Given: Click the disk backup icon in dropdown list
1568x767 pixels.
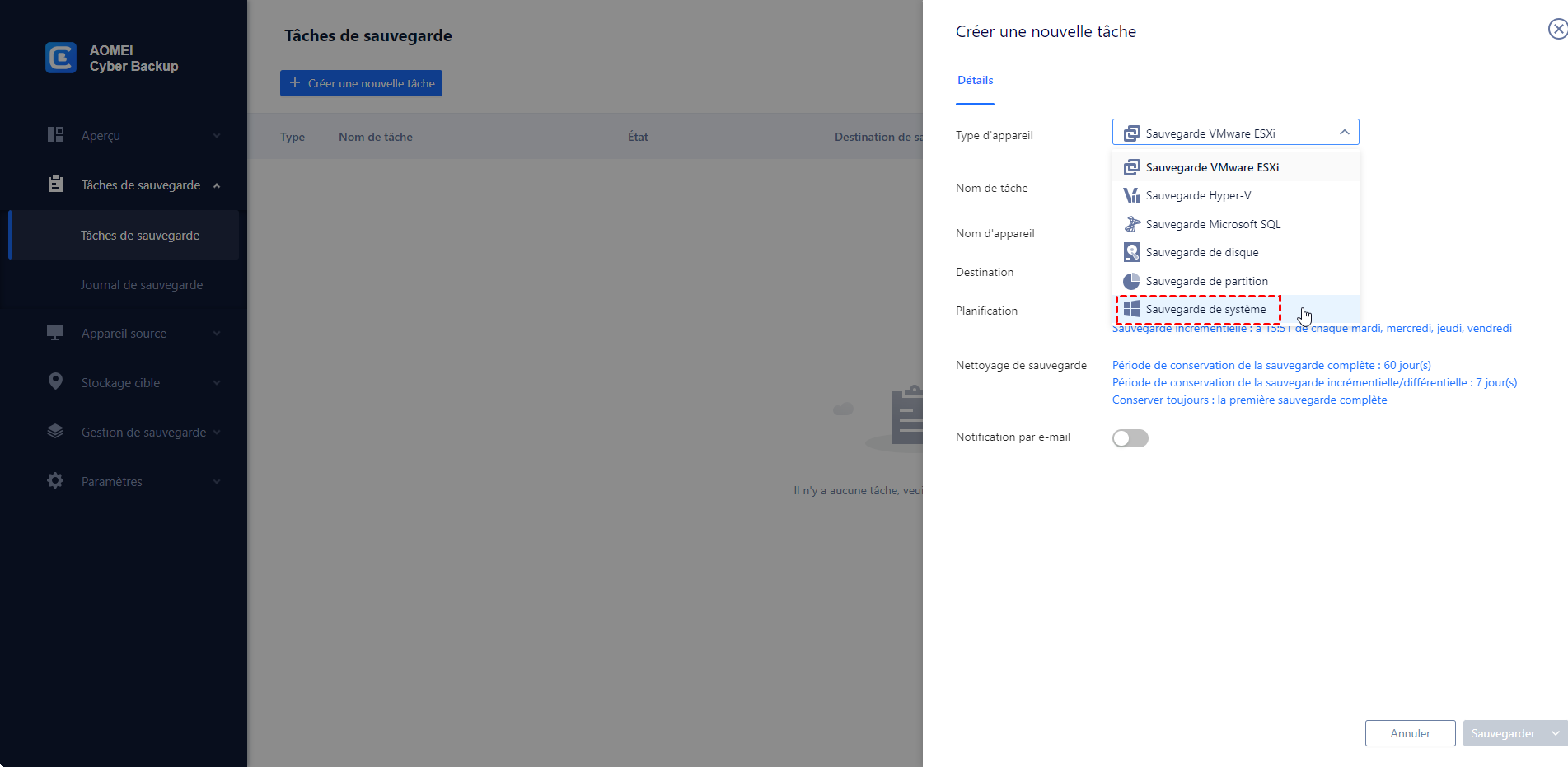Looking at the screenshot, I should point(1132,252).
